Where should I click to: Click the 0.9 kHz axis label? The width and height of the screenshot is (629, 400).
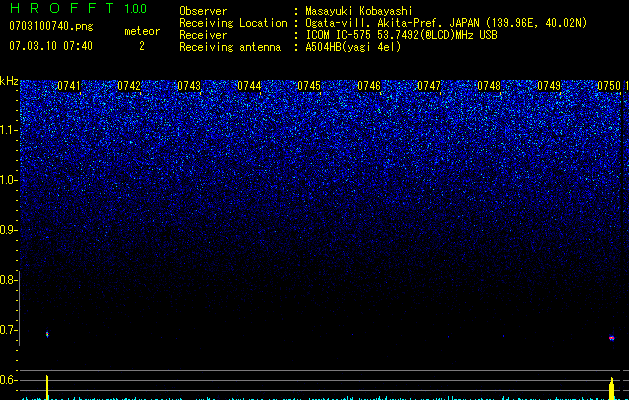point(8,230)
